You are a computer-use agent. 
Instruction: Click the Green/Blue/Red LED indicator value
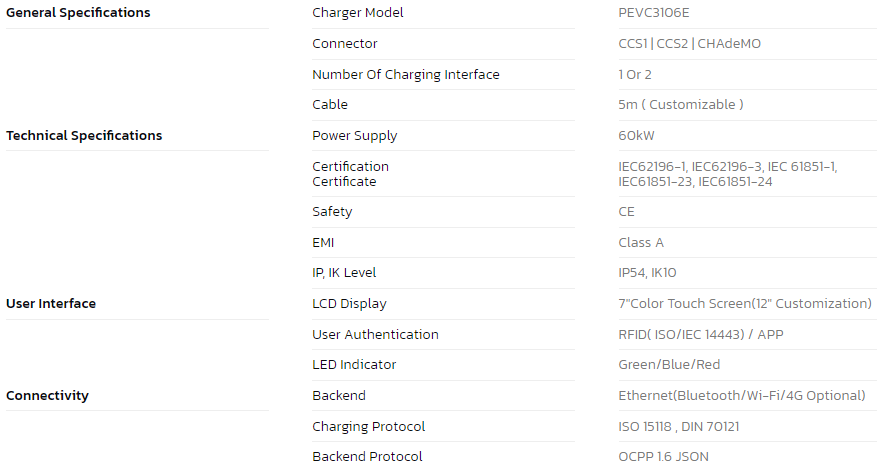(669, 365)
